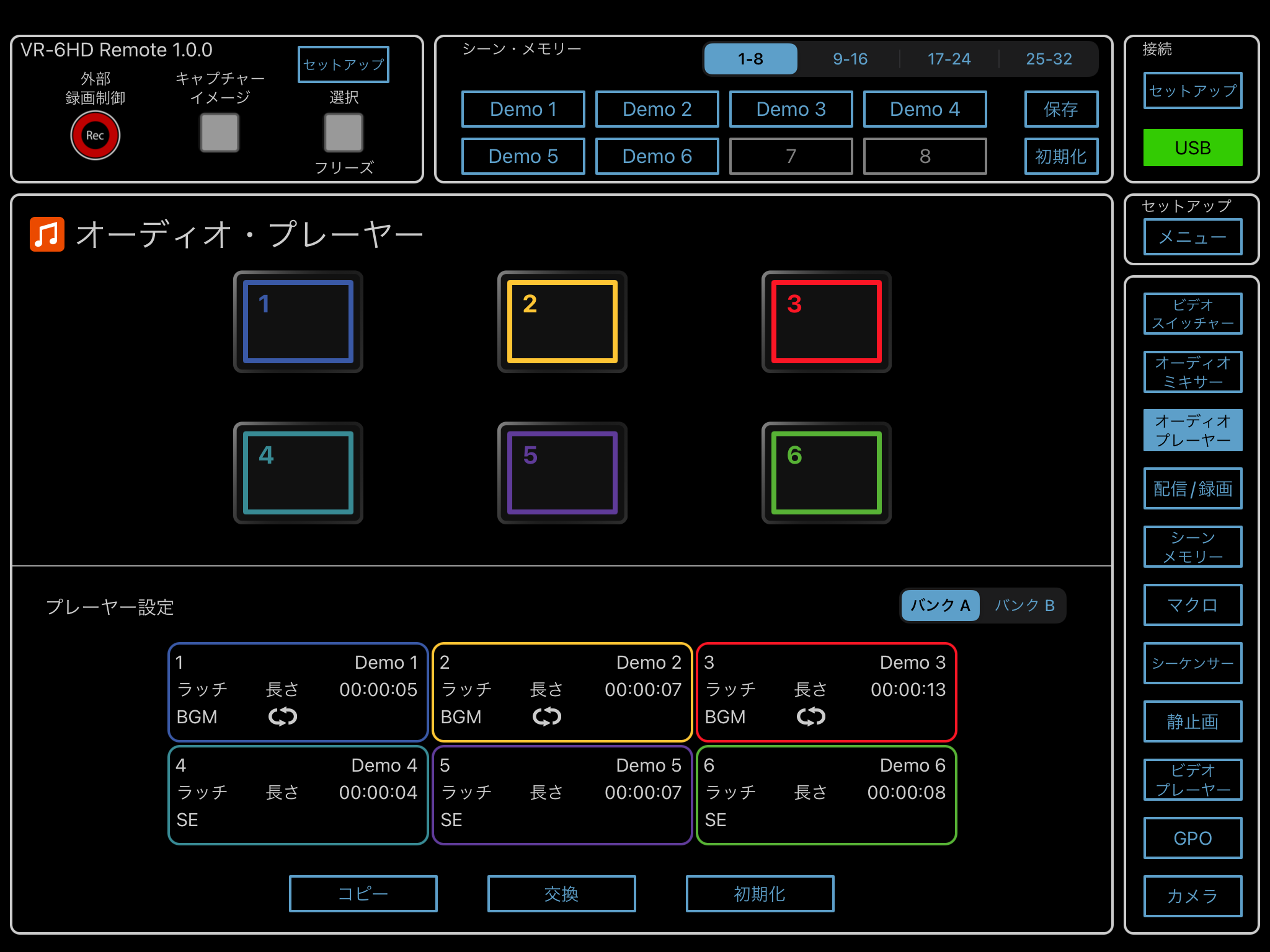Go to ビデオスイッチャー page

click(1192, 314)
